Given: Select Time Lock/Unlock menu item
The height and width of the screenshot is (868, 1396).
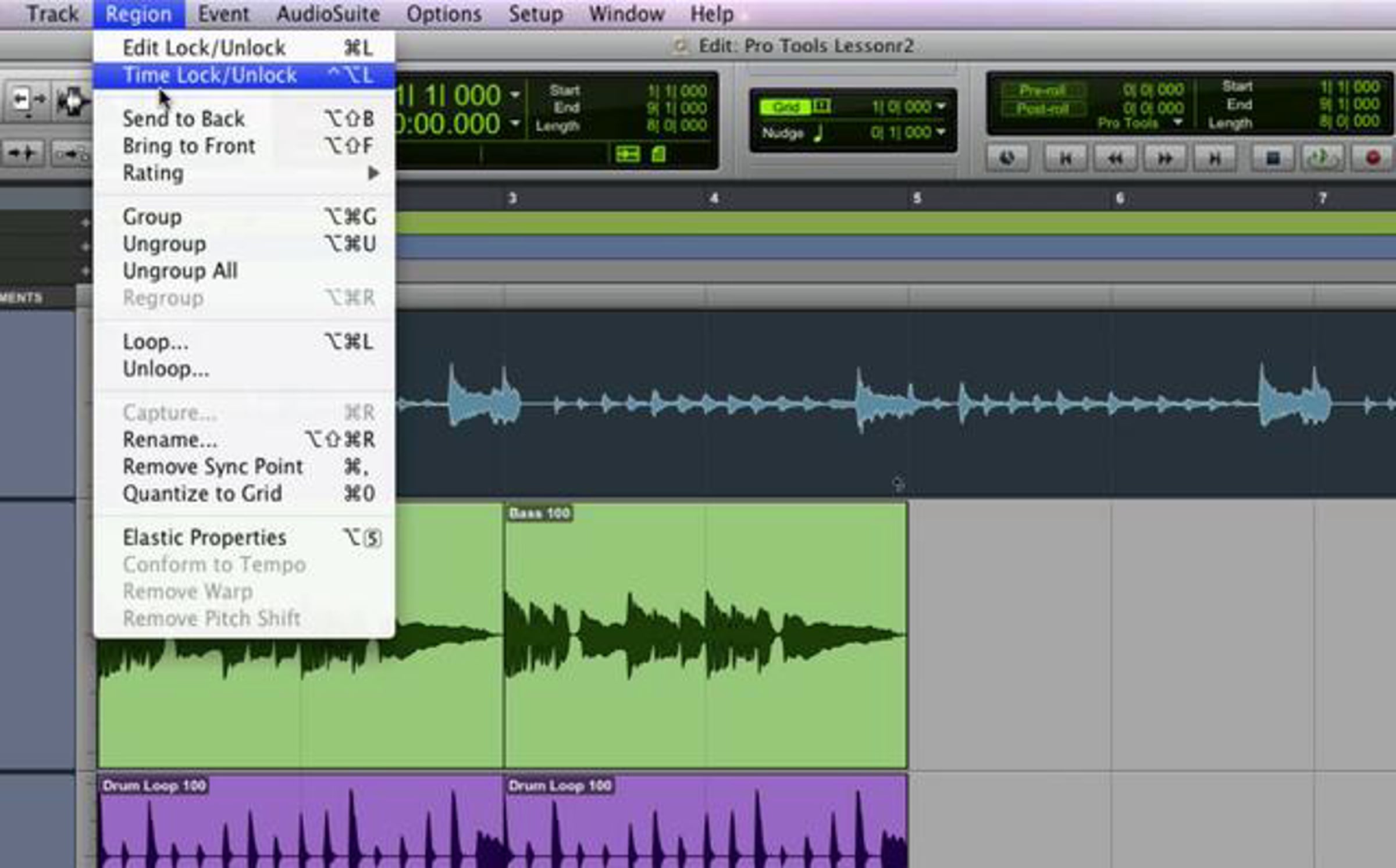Looking at the screenshot, I should click(211, 75).
